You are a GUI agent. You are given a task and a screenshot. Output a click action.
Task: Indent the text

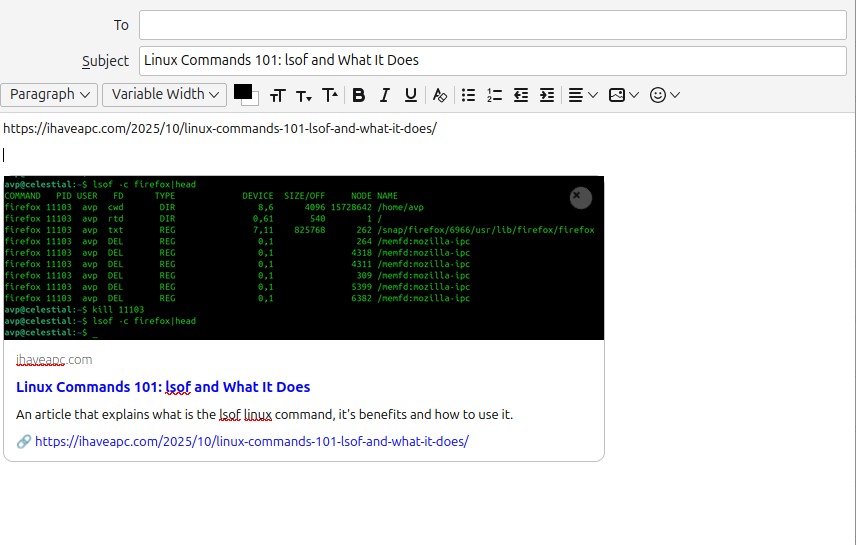tap(546, 95)
